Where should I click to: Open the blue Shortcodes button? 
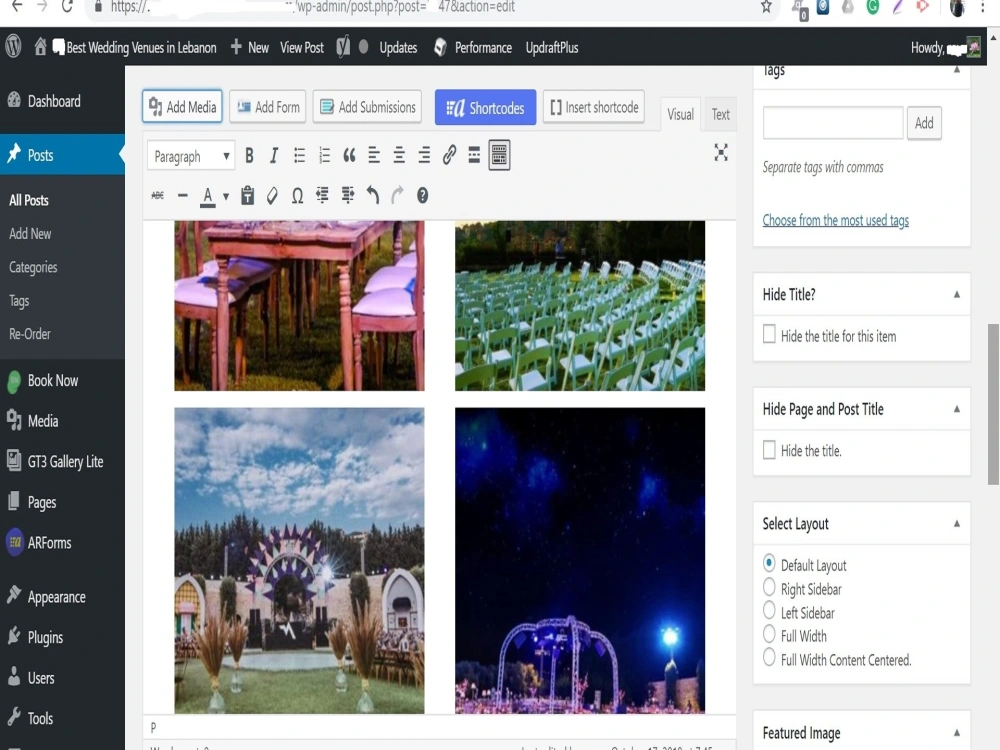click(485, 107)
